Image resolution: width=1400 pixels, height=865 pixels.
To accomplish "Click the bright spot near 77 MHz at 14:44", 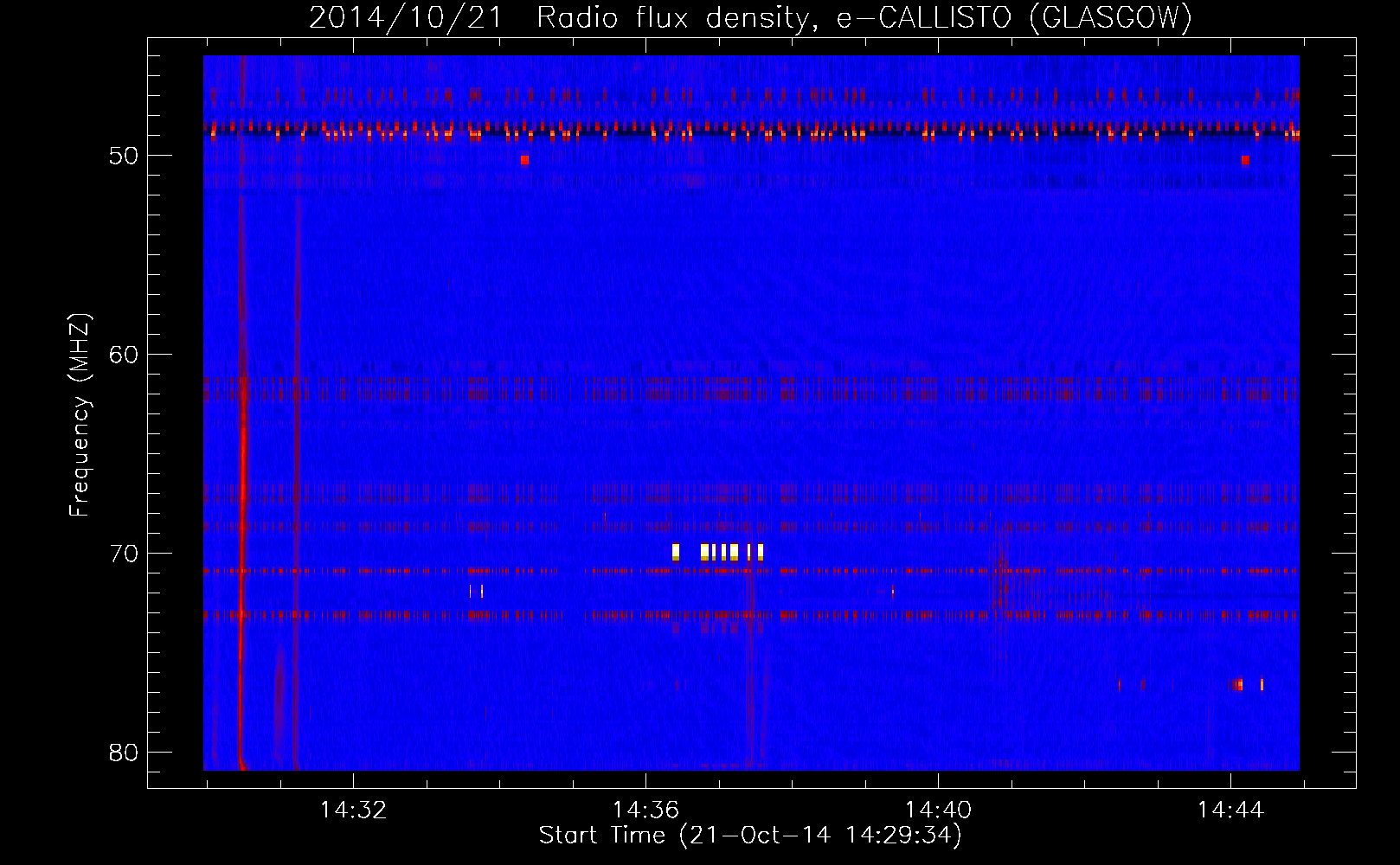I will click(1239, 684).
